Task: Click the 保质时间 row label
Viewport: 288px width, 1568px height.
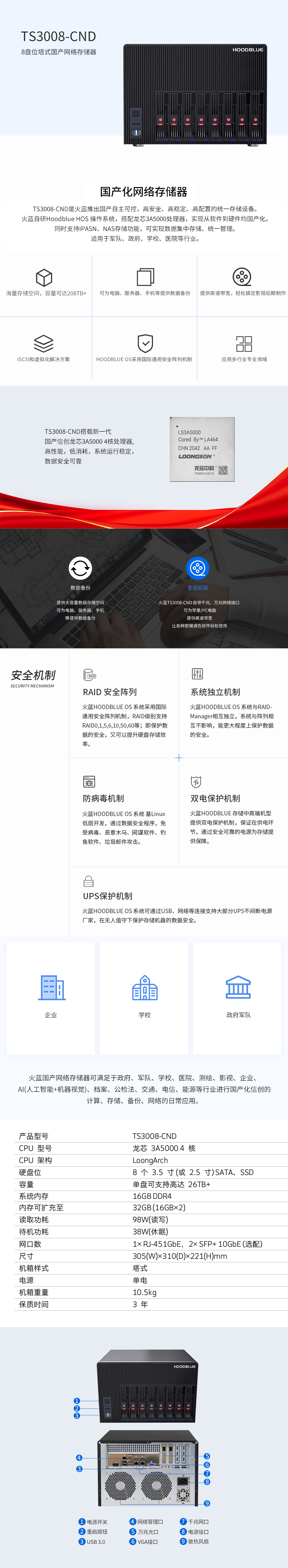Action: 33,1304
